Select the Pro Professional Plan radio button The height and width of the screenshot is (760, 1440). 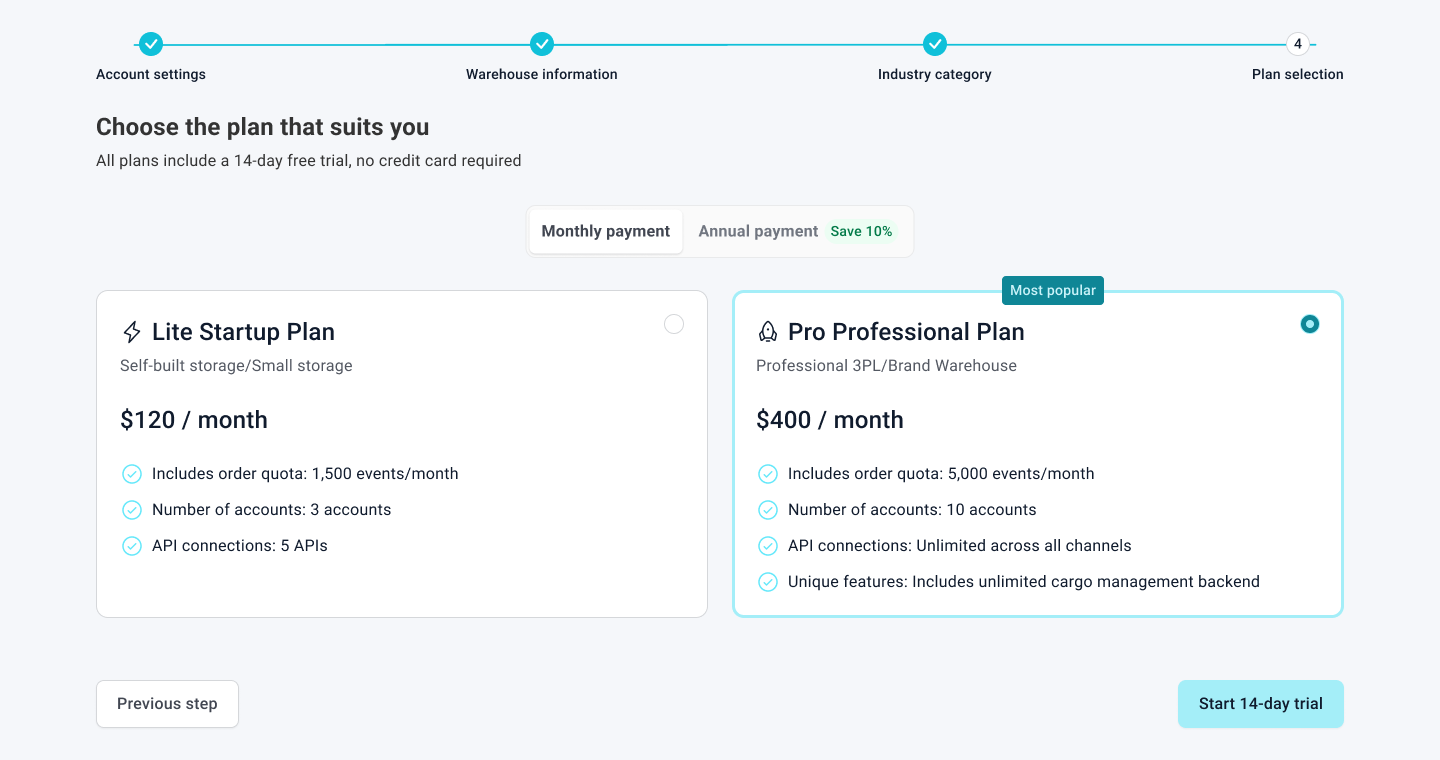click(x=1310, y=324)
